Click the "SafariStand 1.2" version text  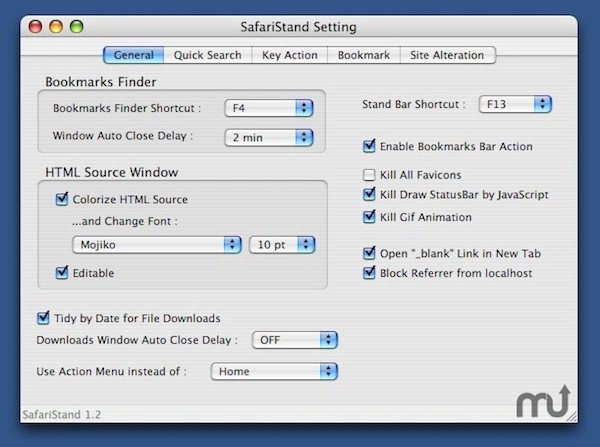[62, 415]
